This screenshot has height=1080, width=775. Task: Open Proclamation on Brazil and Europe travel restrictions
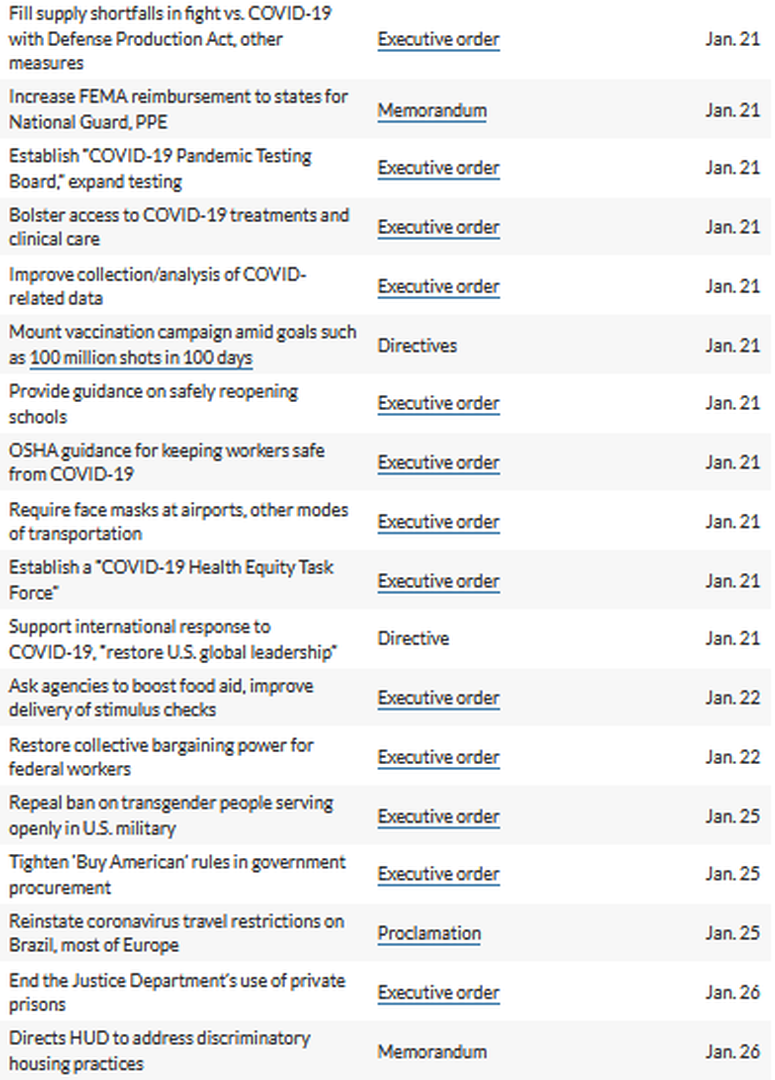click(429, 933)
